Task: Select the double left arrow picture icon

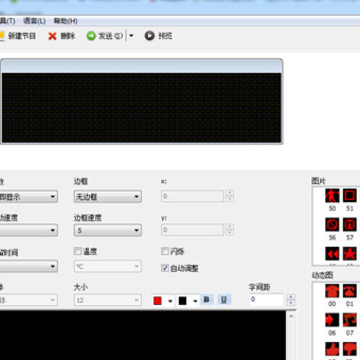Action: click(332, 254)
